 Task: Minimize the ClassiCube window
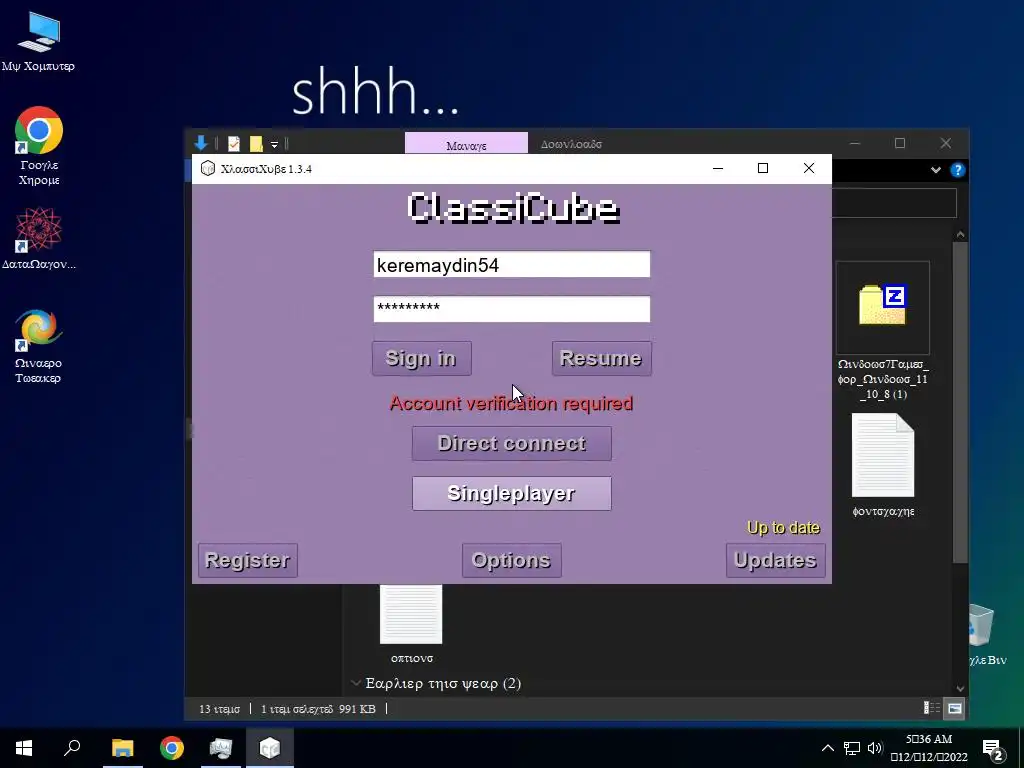click(718, 168)
